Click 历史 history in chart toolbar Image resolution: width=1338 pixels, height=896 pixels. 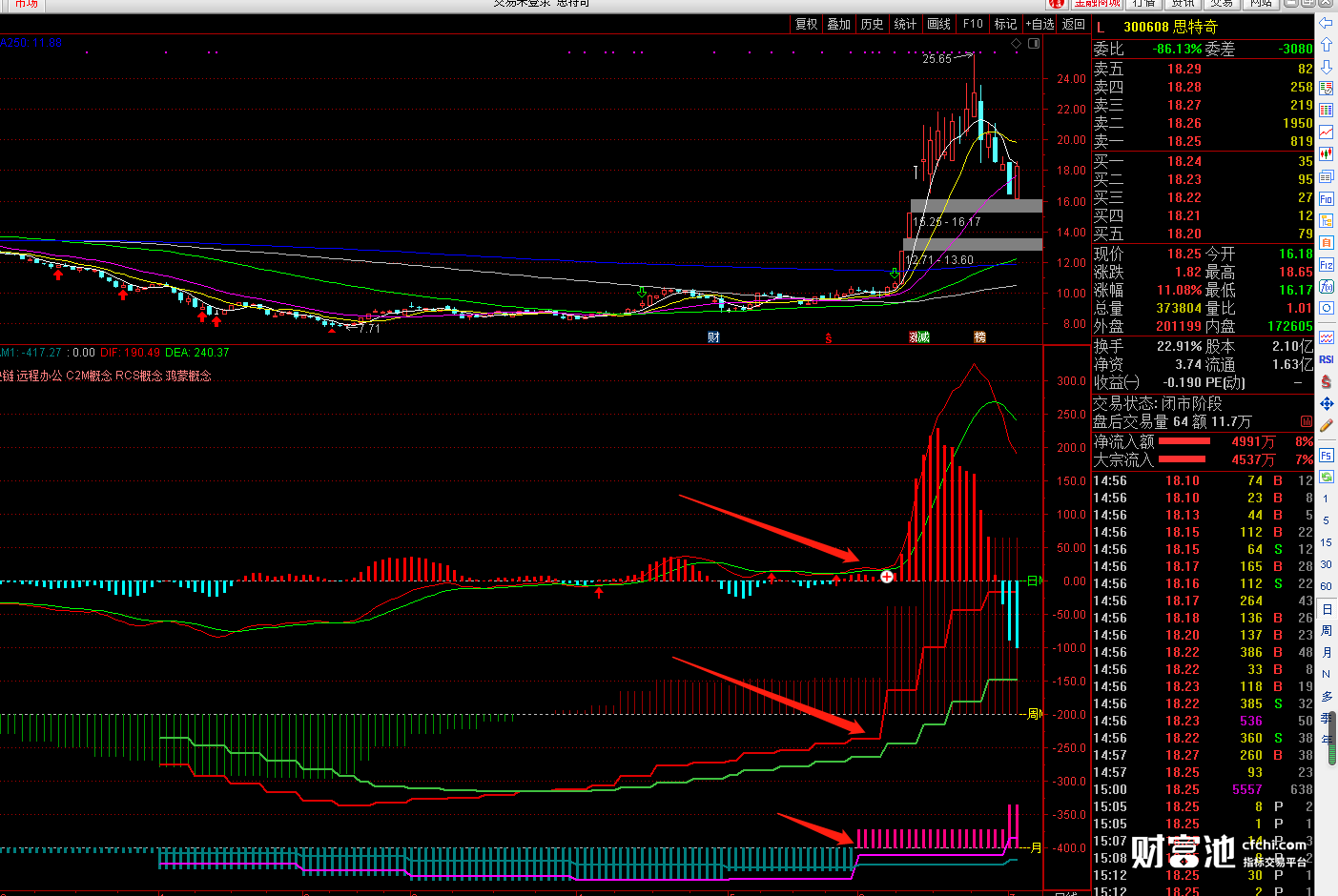[x=873, y=24]
